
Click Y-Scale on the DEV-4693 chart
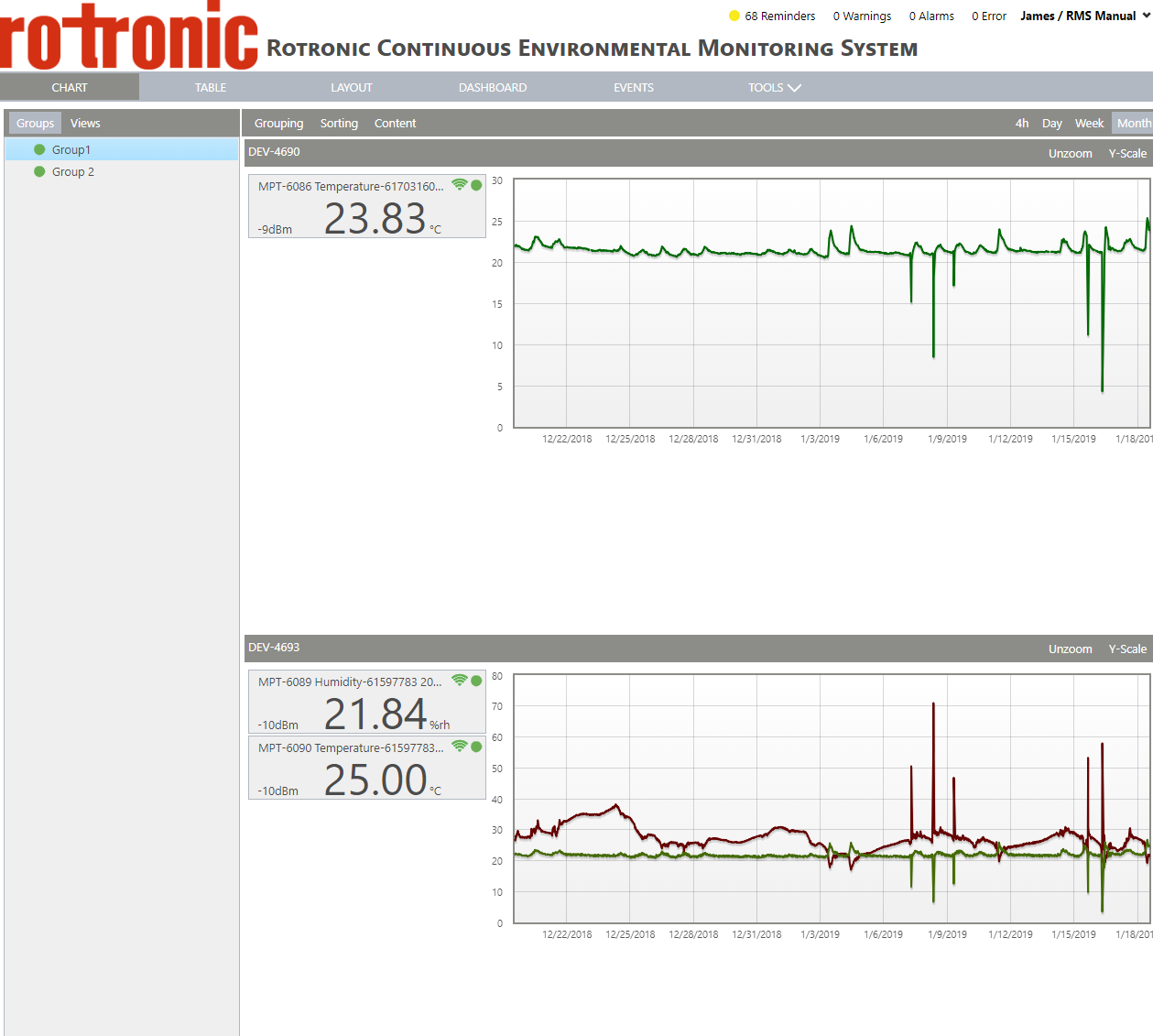1127,649
